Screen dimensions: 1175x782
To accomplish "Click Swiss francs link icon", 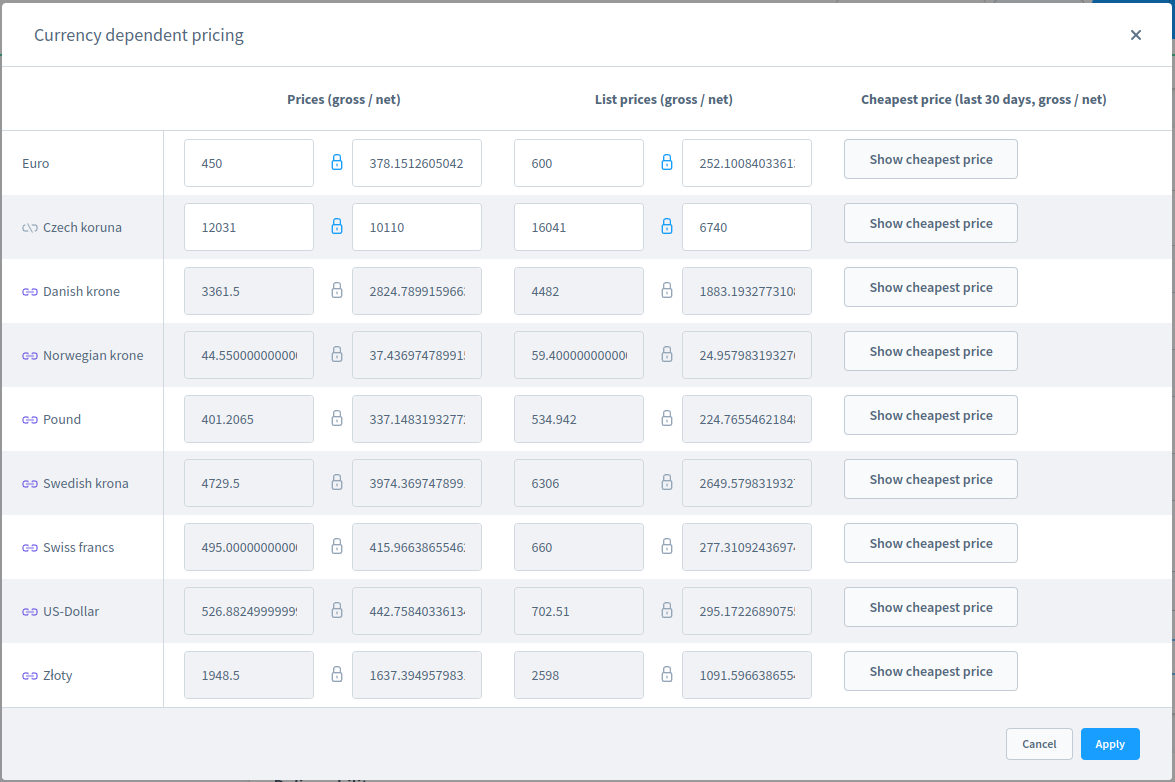I will pyautogui.click(x=30, y=548).
